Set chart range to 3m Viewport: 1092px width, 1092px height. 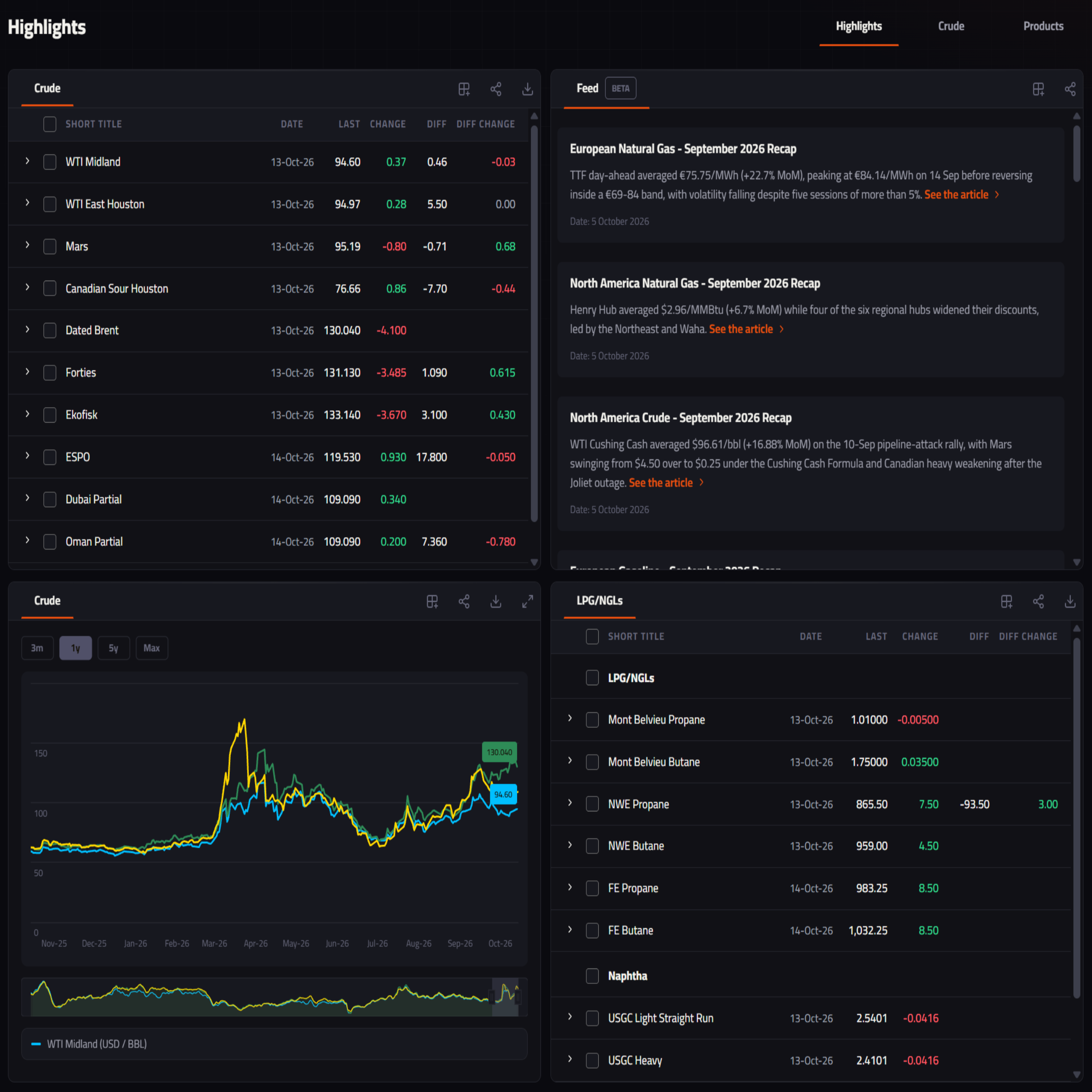38,648
